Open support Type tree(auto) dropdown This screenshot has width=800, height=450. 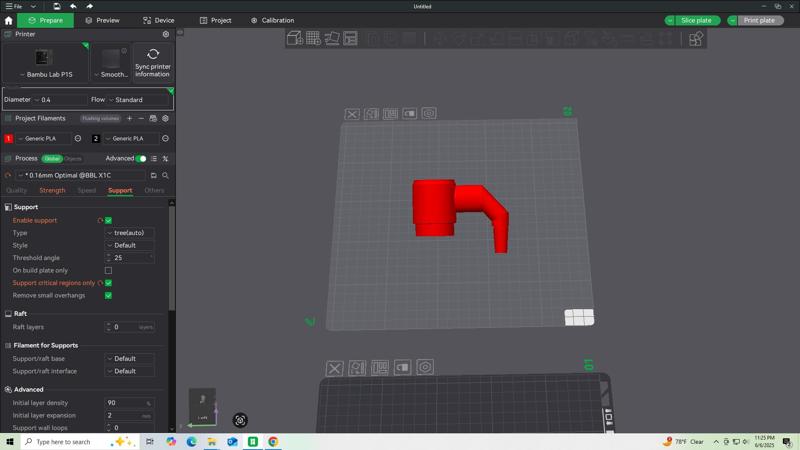pyautogui.click(x=130, y=233)
